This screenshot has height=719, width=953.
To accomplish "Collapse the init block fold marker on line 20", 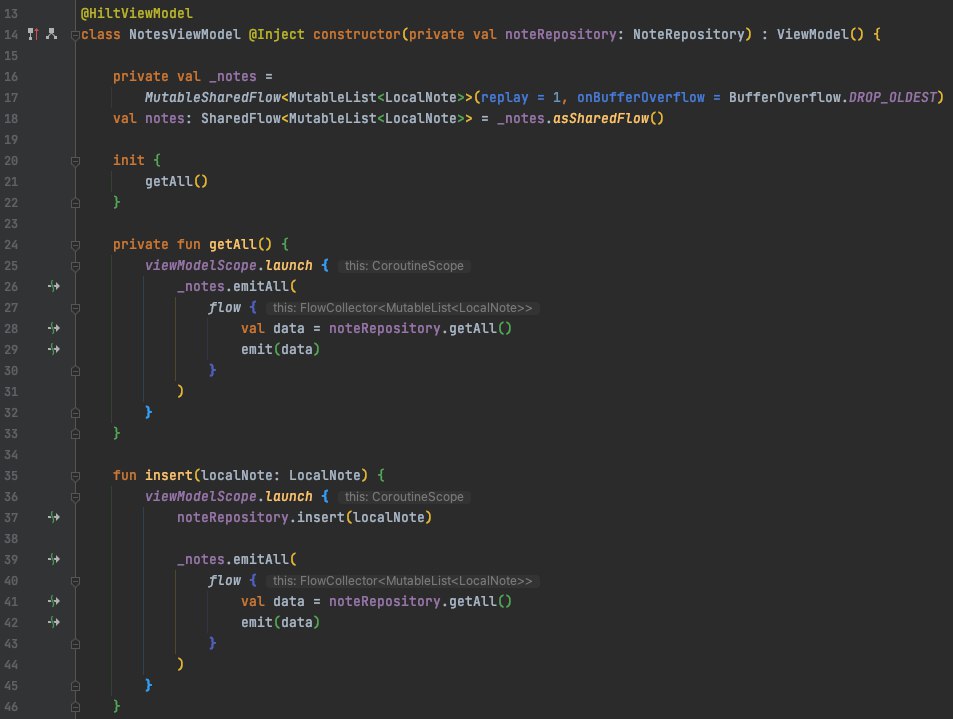I will click(x=75, y=161).
